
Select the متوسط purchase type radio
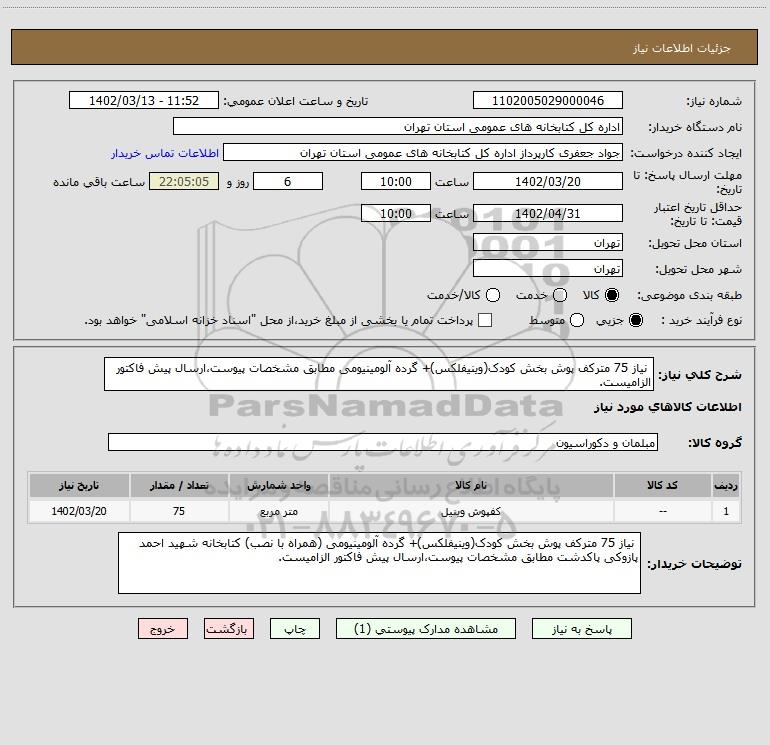(577, 320)
